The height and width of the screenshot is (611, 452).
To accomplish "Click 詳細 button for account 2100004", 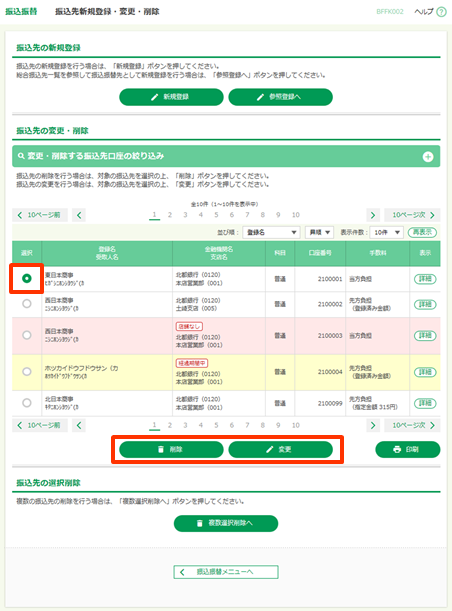I will (x=425, y=372).
